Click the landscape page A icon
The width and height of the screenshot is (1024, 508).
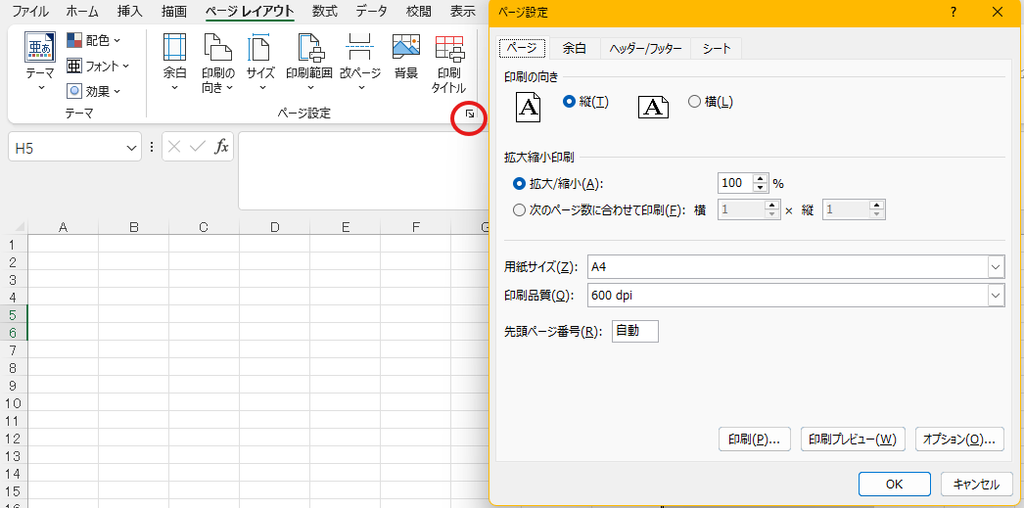(x=653, y=108)
